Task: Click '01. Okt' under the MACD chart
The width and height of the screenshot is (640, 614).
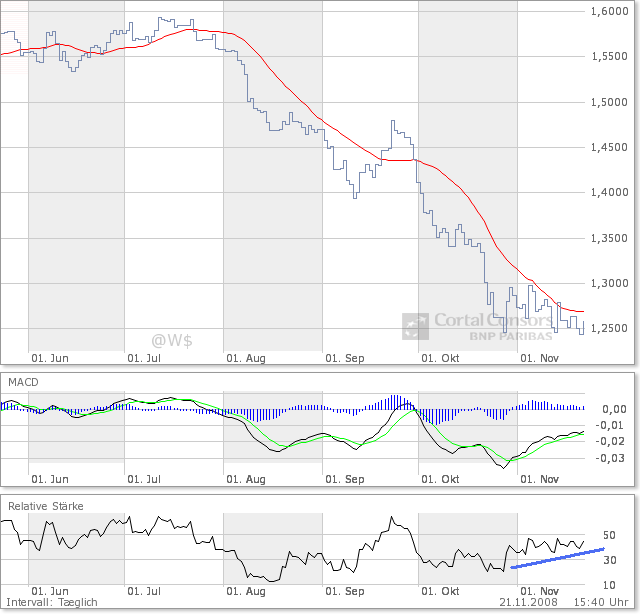Action: [x=440, y=479]
